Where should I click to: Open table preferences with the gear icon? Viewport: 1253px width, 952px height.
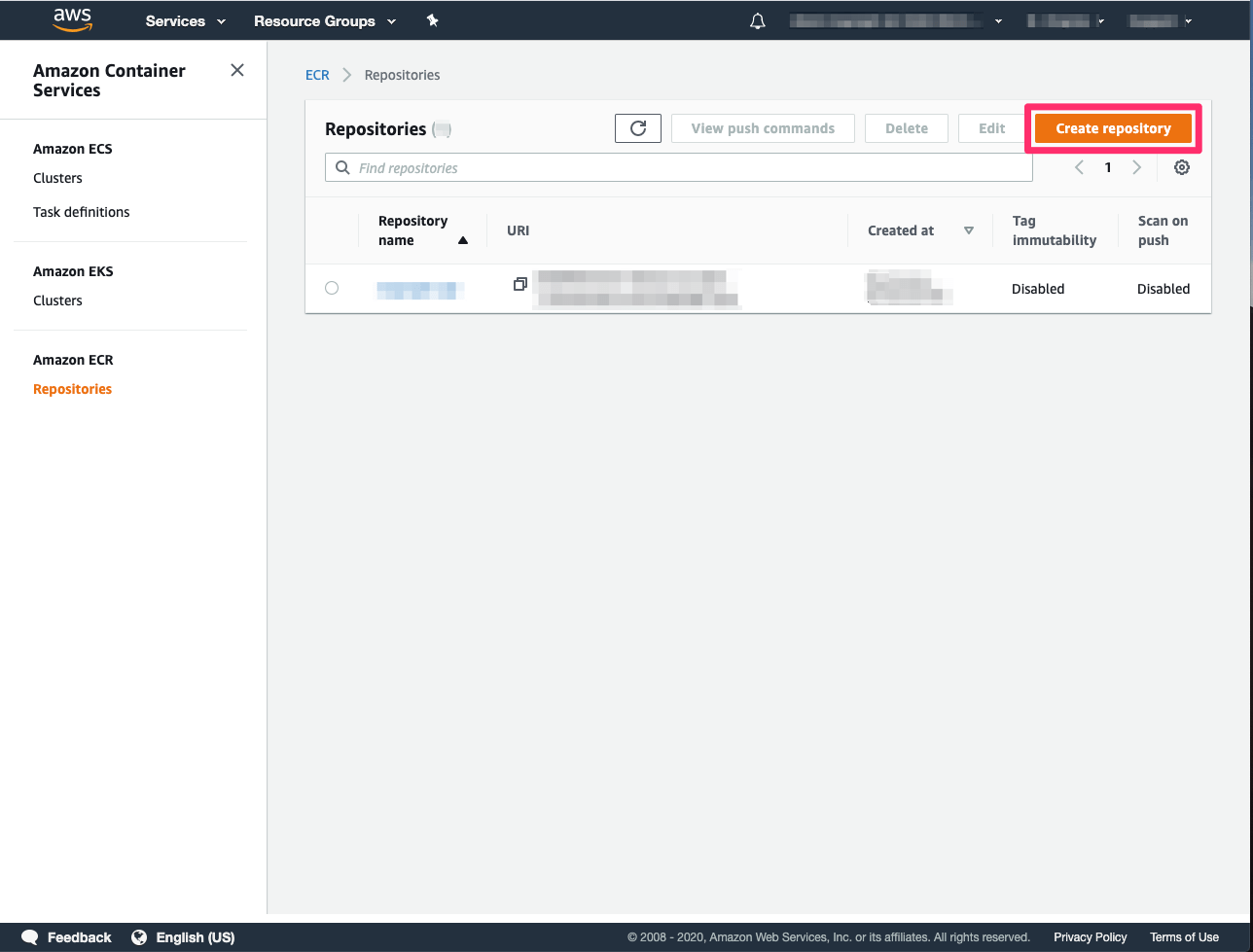[x=1181, y=166]
